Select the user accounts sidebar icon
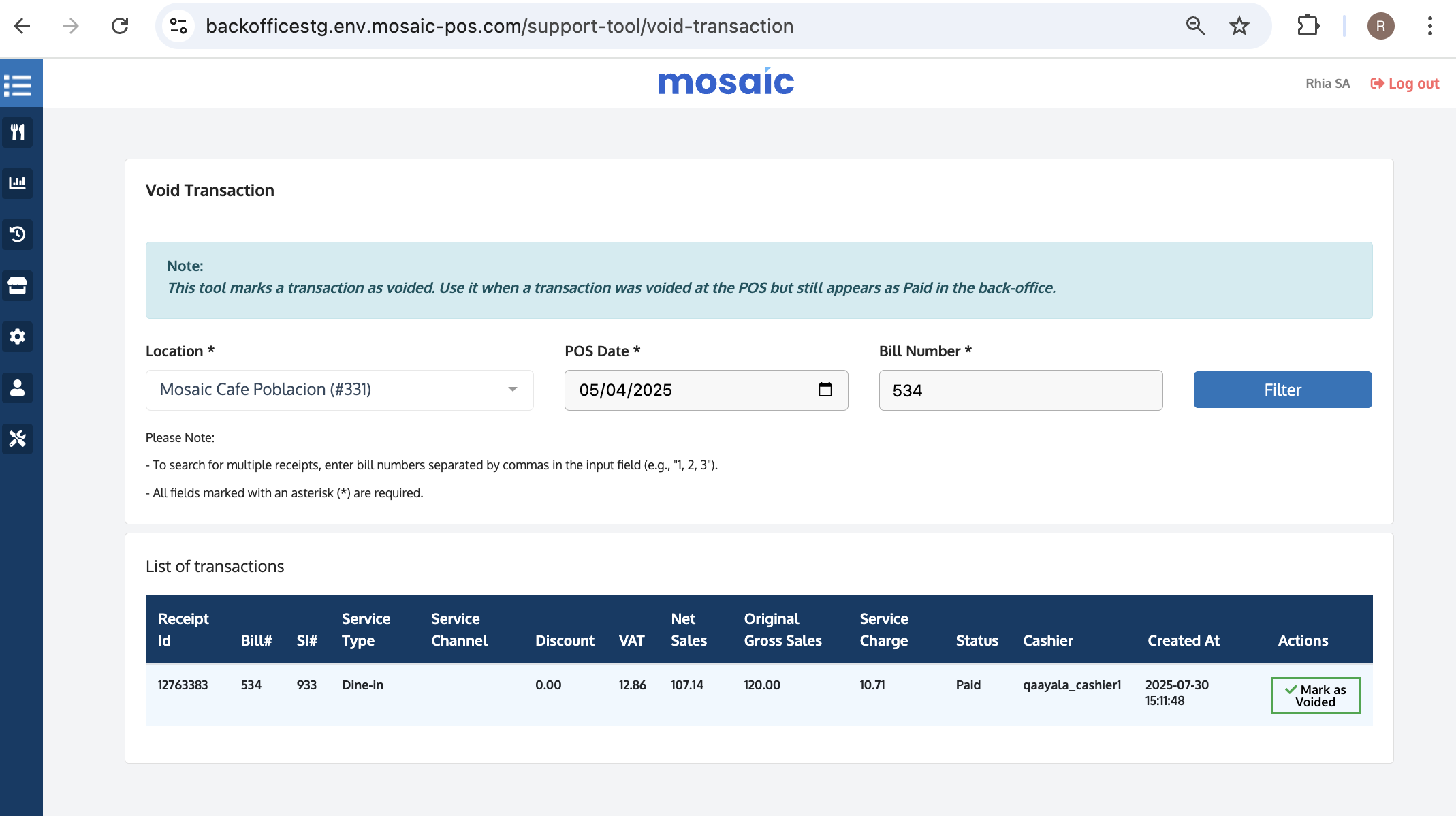The image size is (1456, 816). click(18, 388)
